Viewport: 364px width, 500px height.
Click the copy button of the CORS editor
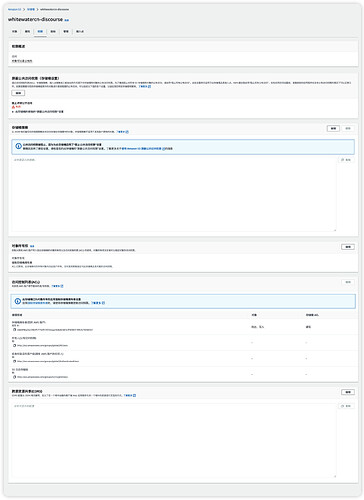pyautogui.click(x=346, y=406)
